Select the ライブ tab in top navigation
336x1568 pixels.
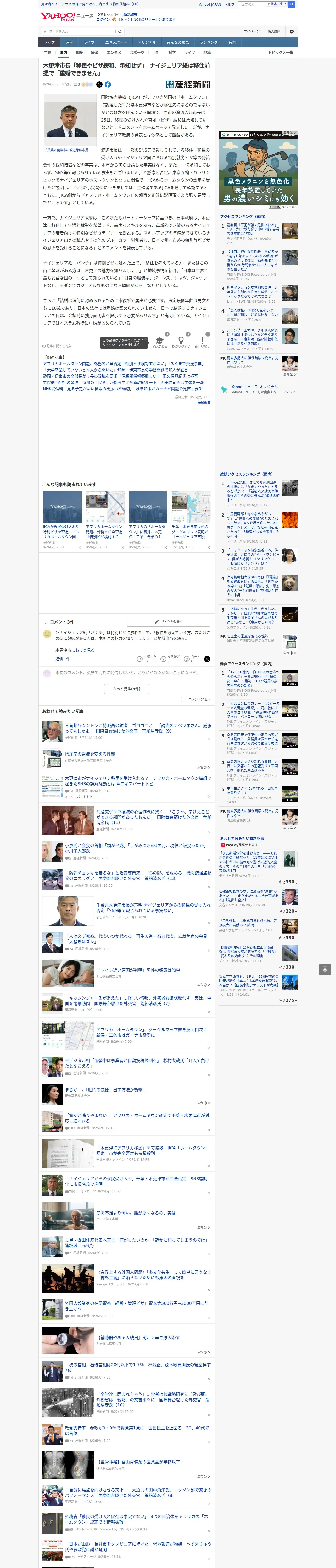point(89,43)
